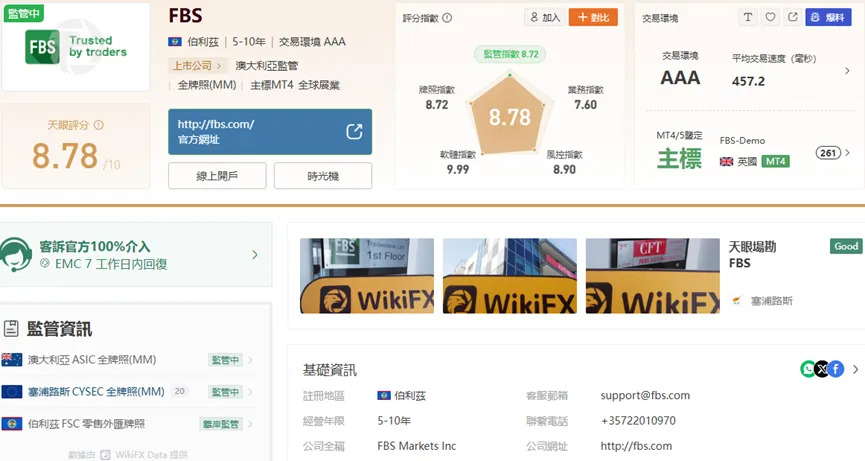The image size is (865, 461).
Task: Open the 澳大利亞 ASIC 全牌照(MM) row
Action: click(128, 360)
